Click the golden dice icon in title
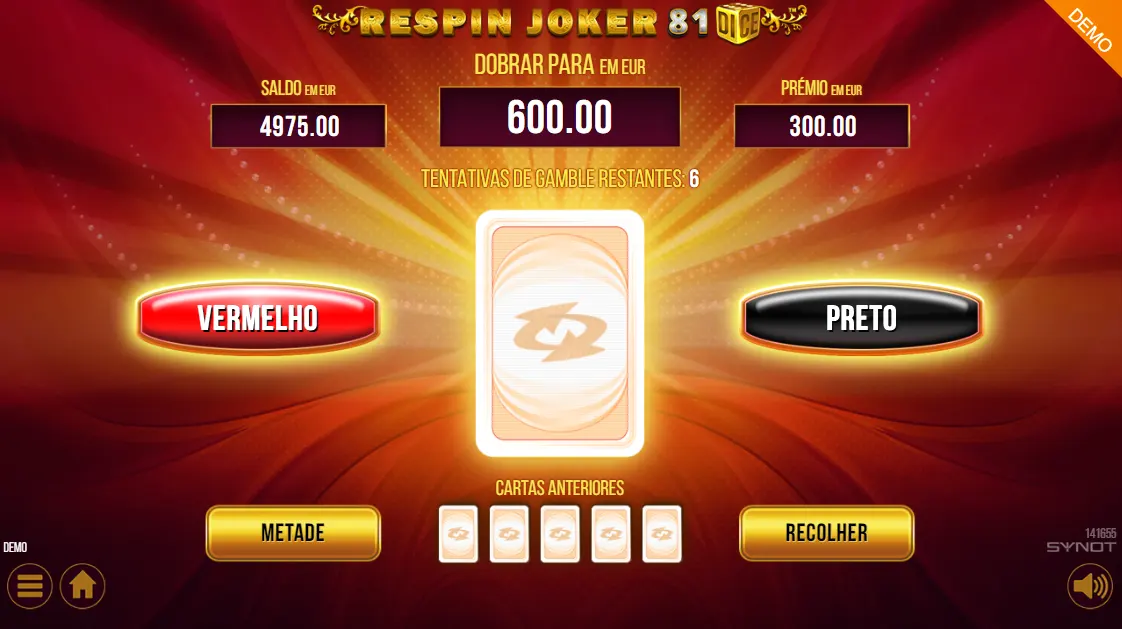The width and height of the screenshot is (1122, 629). (737, 24)
